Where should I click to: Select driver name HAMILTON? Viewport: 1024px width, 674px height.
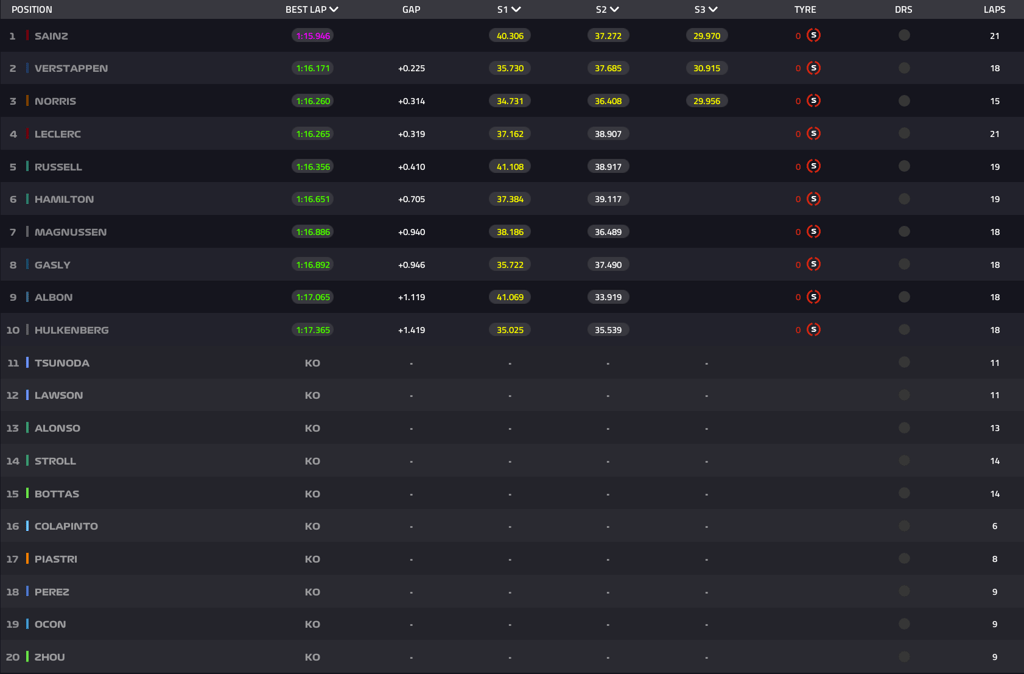click(x=64, y=199)
